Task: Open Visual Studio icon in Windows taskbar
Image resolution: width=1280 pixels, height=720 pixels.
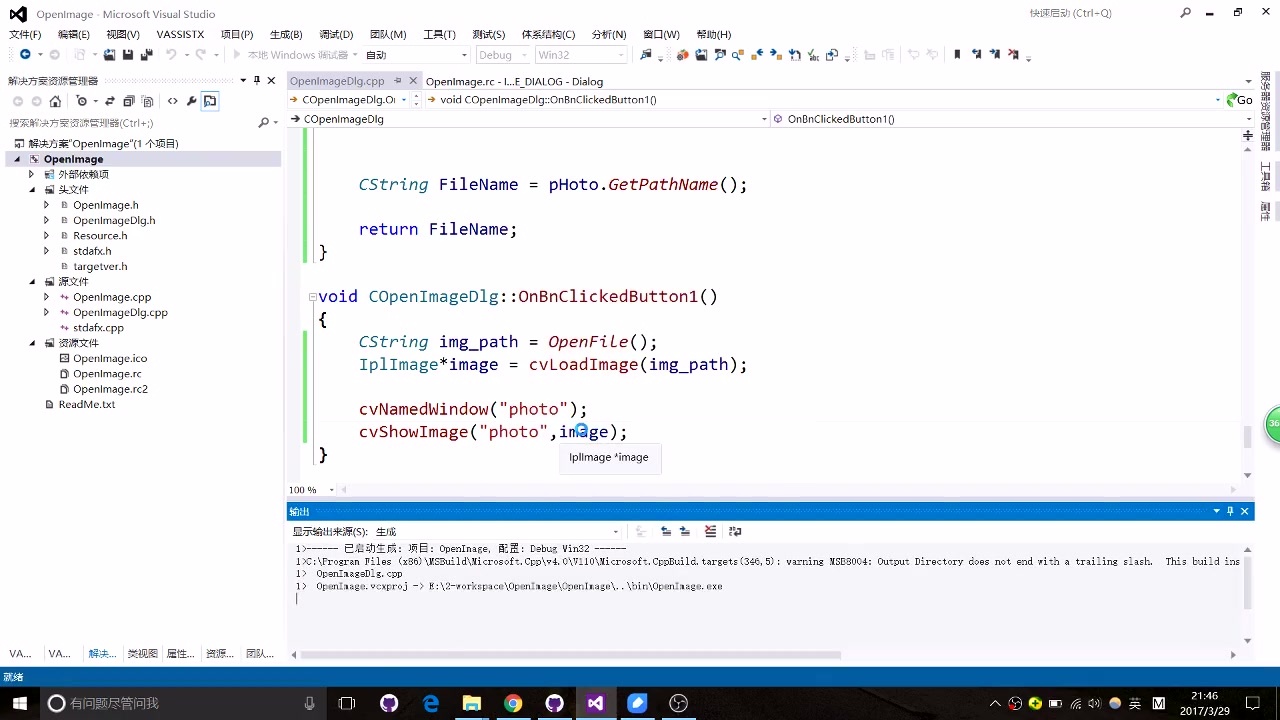Action: pos(596,703)
